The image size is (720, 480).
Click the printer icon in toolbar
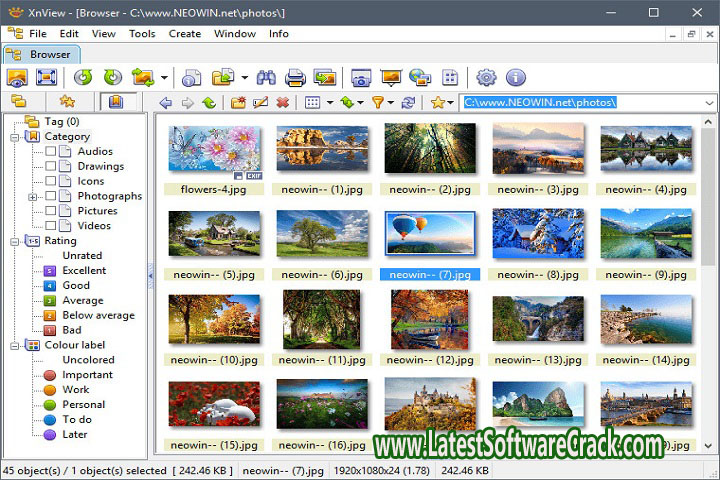[x=295, y=77]
